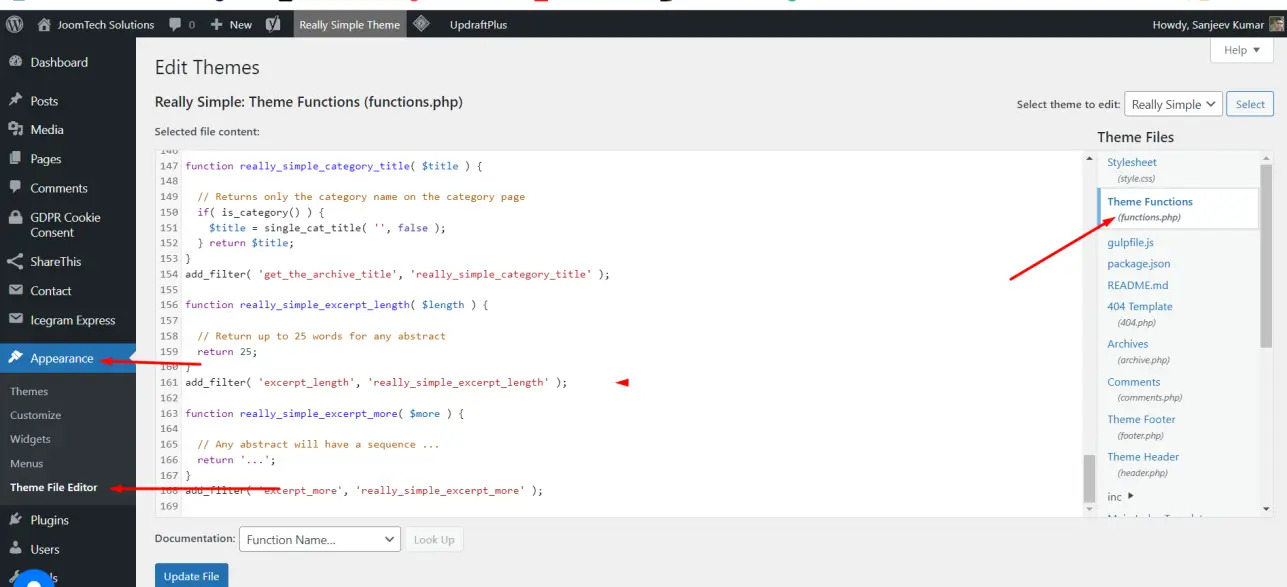Click inside code line 161 add_filter excerpt_length
1287x587 pixels.
376,382
